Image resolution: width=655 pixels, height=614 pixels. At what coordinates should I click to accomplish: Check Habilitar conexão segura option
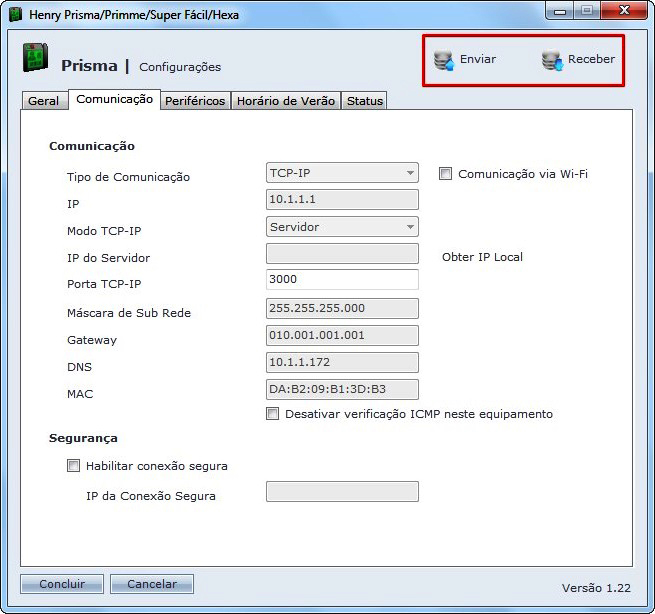(73, 465)
